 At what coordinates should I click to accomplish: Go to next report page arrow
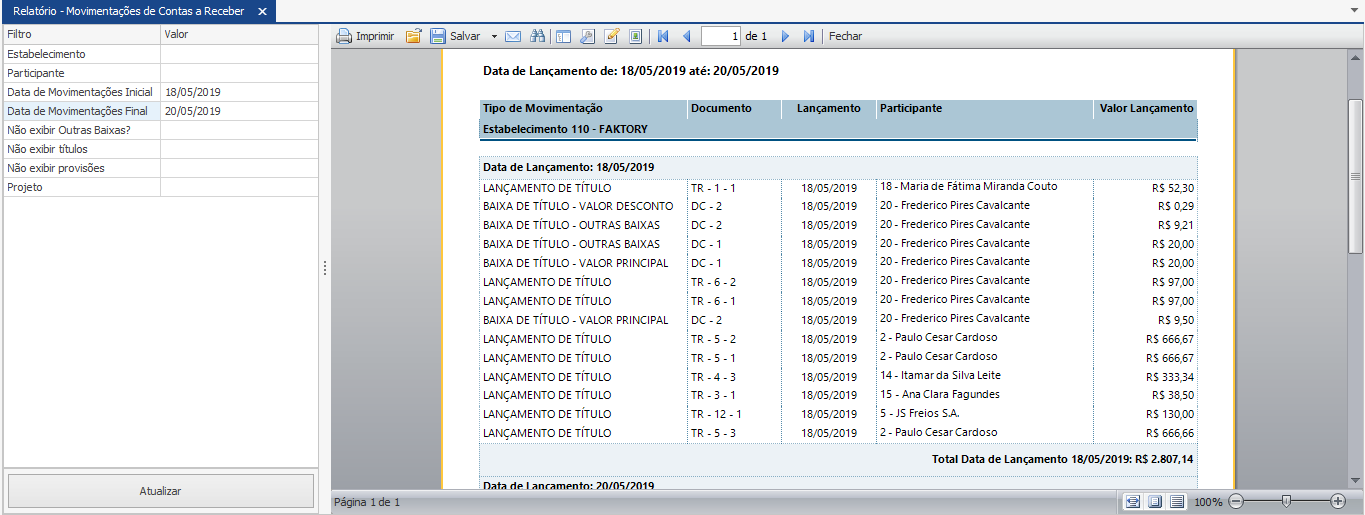click(785, 36)
